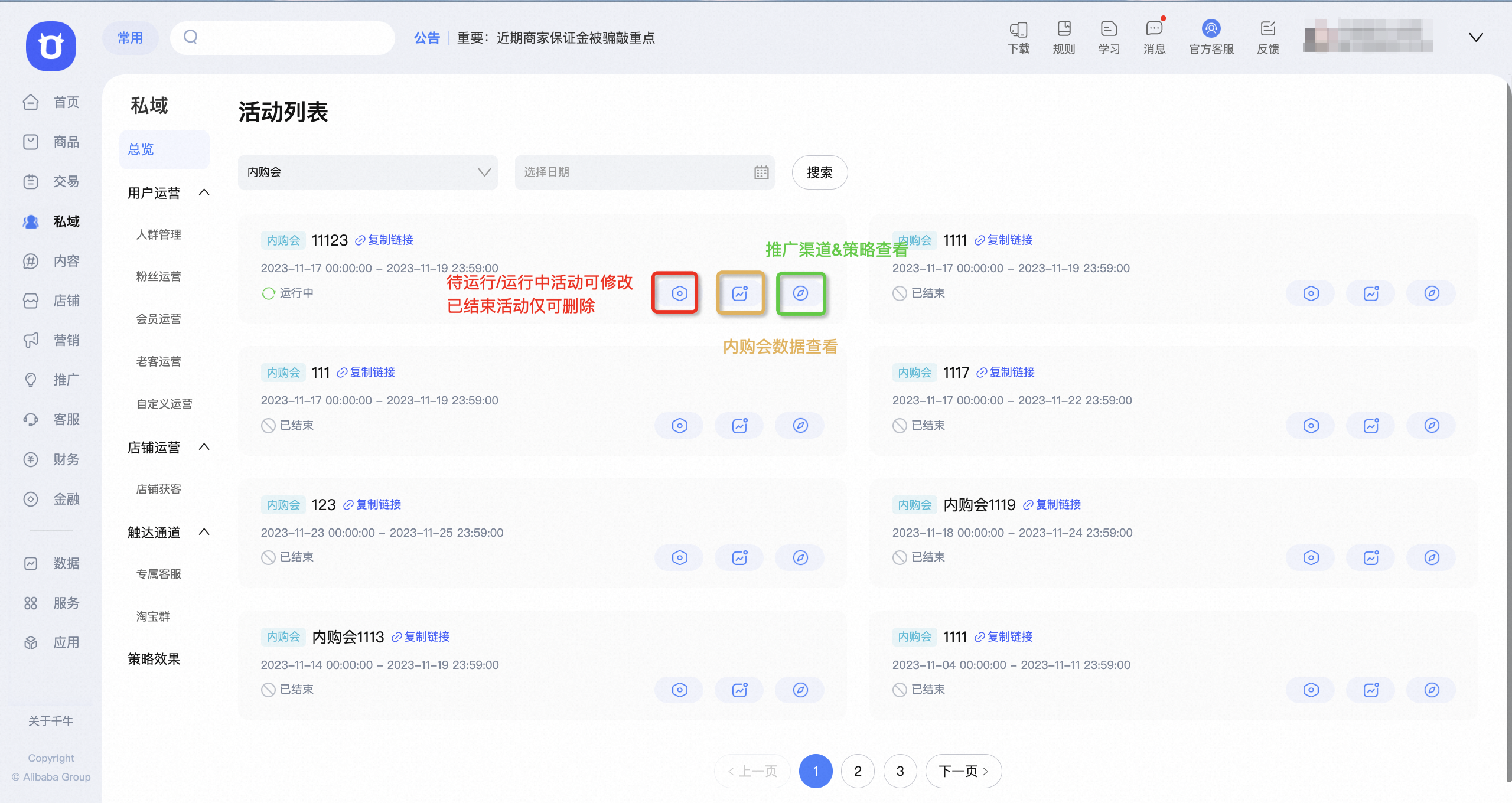Image resolution: width=1512 pixels, height=803 pixels.
Task: Open 粉丝运营 submenu item
Action: 158,276
